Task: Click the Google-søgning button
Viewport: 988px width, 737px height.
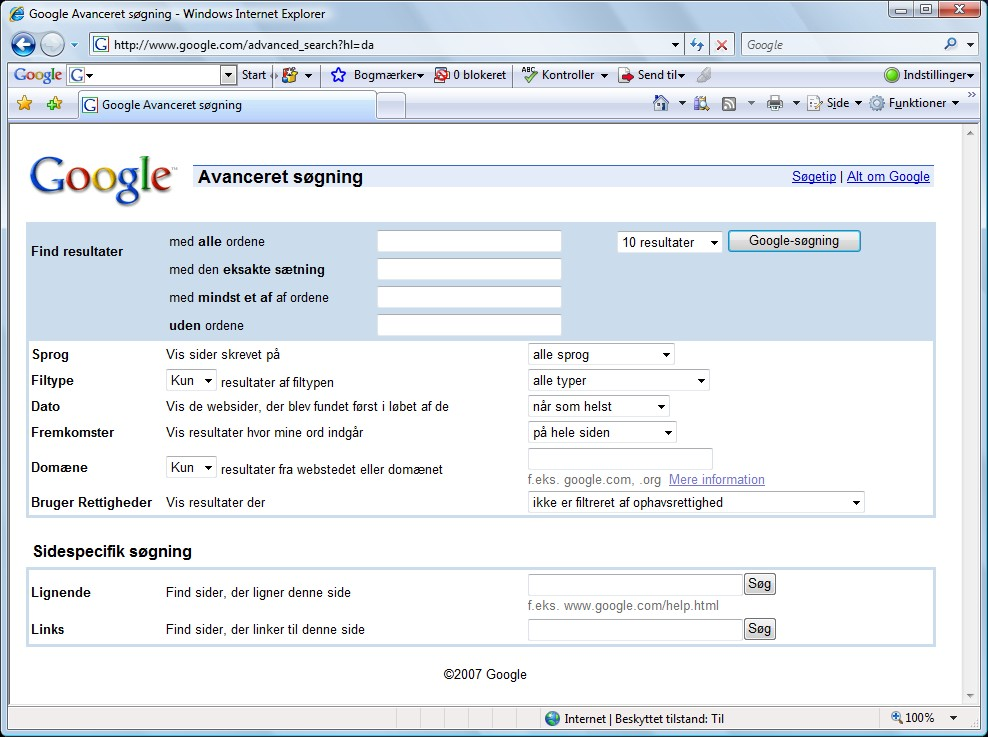Action: tap(794, 241)
